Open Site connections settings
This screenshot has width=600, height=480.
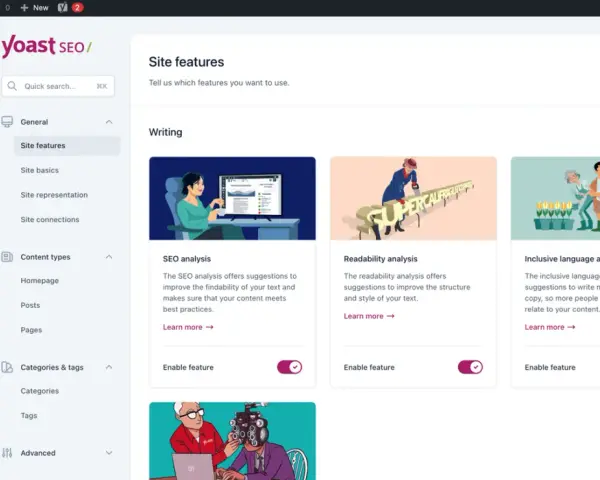click(x=50, y=219)
